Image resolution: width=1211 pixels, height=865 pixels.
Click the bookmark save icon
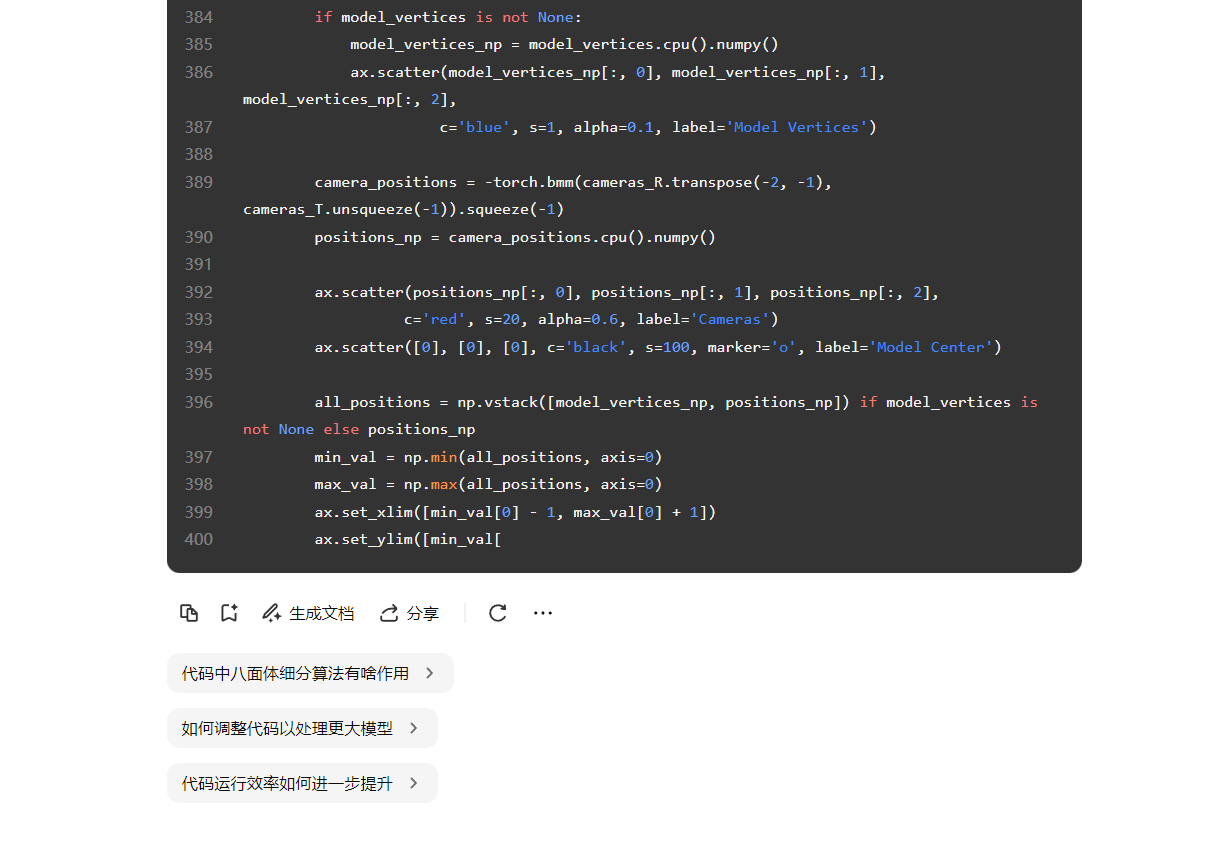229,613
